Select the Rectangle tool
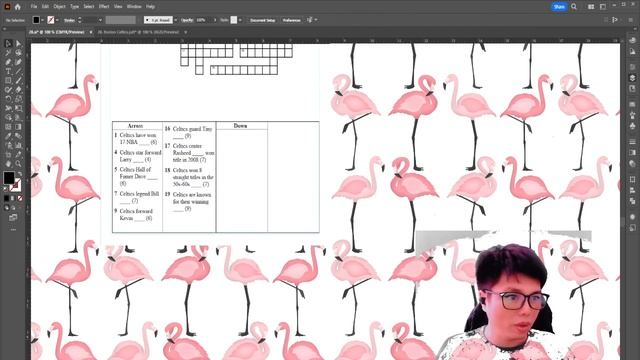Viewport: 640px width, 360px height. pyautogui.click(x=8, y=80)
